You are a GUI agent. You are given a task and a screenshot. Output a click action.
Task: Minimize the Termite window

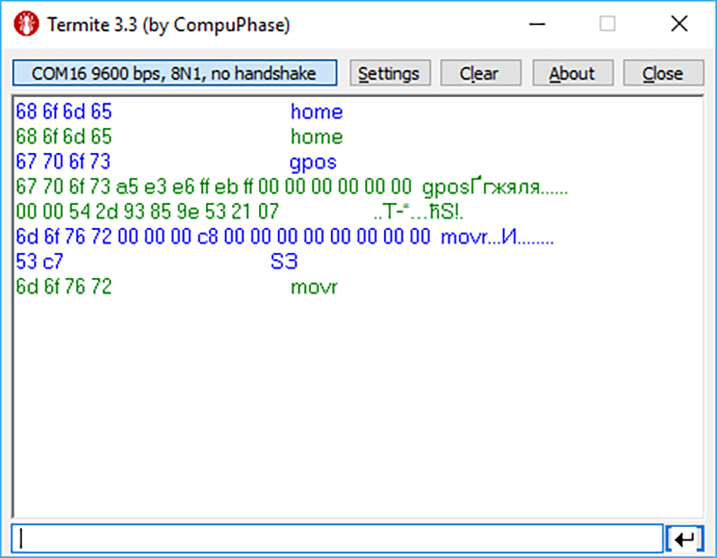point(532,25)
